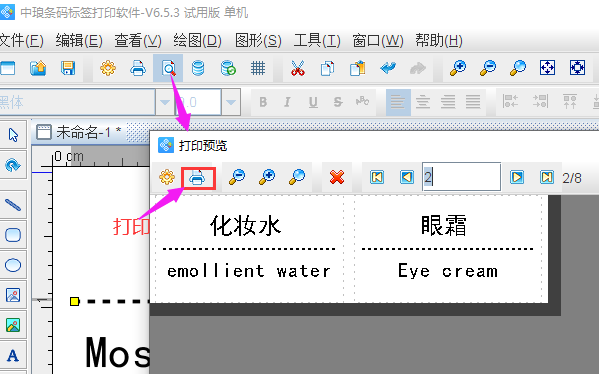Image resolution: width=599 pixels, height=374 pixels.
Task: Click the scissors cut icon
Action: click(298, 68)
